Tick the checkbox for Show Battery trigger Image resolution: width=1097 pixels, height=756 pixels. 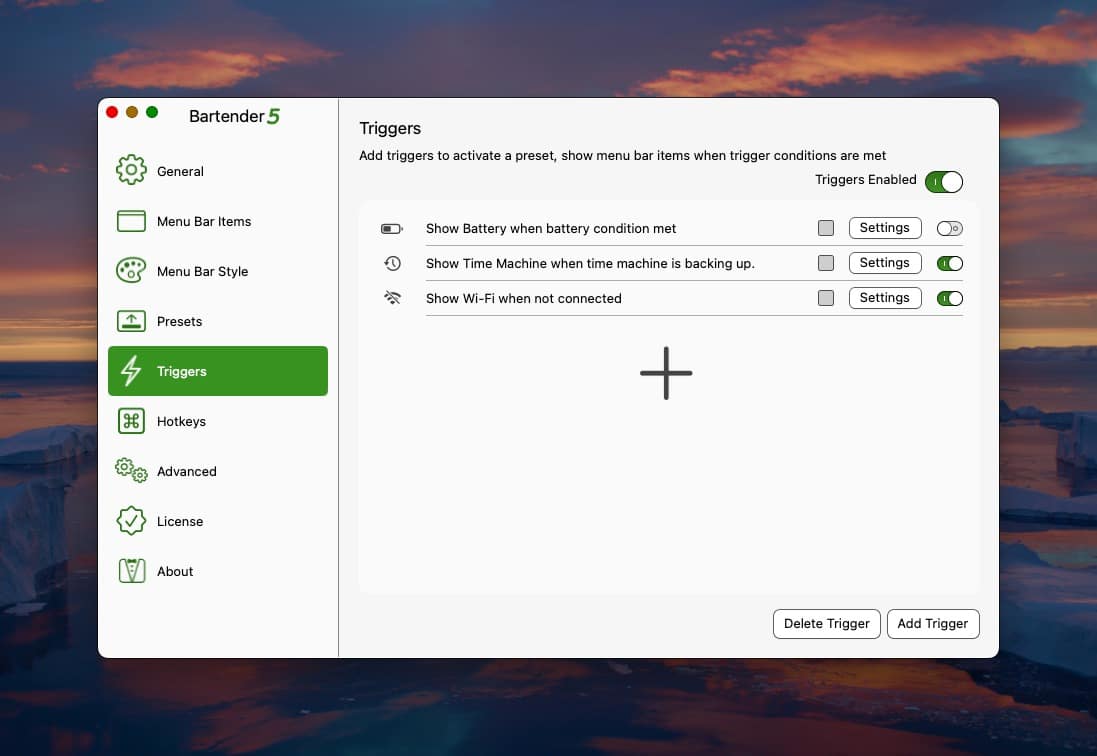point(825,229)
